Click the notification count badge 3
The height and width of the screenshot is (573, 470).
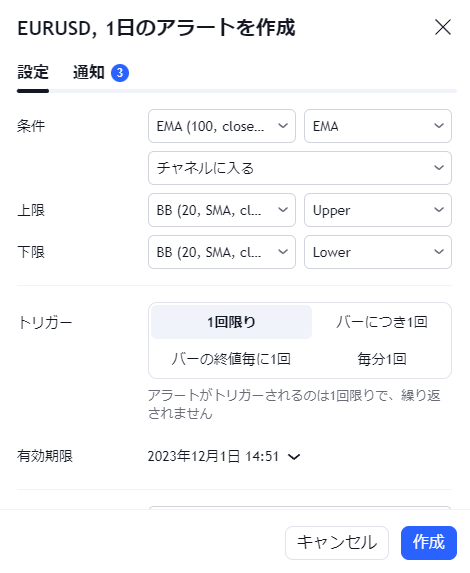(120, 73)
